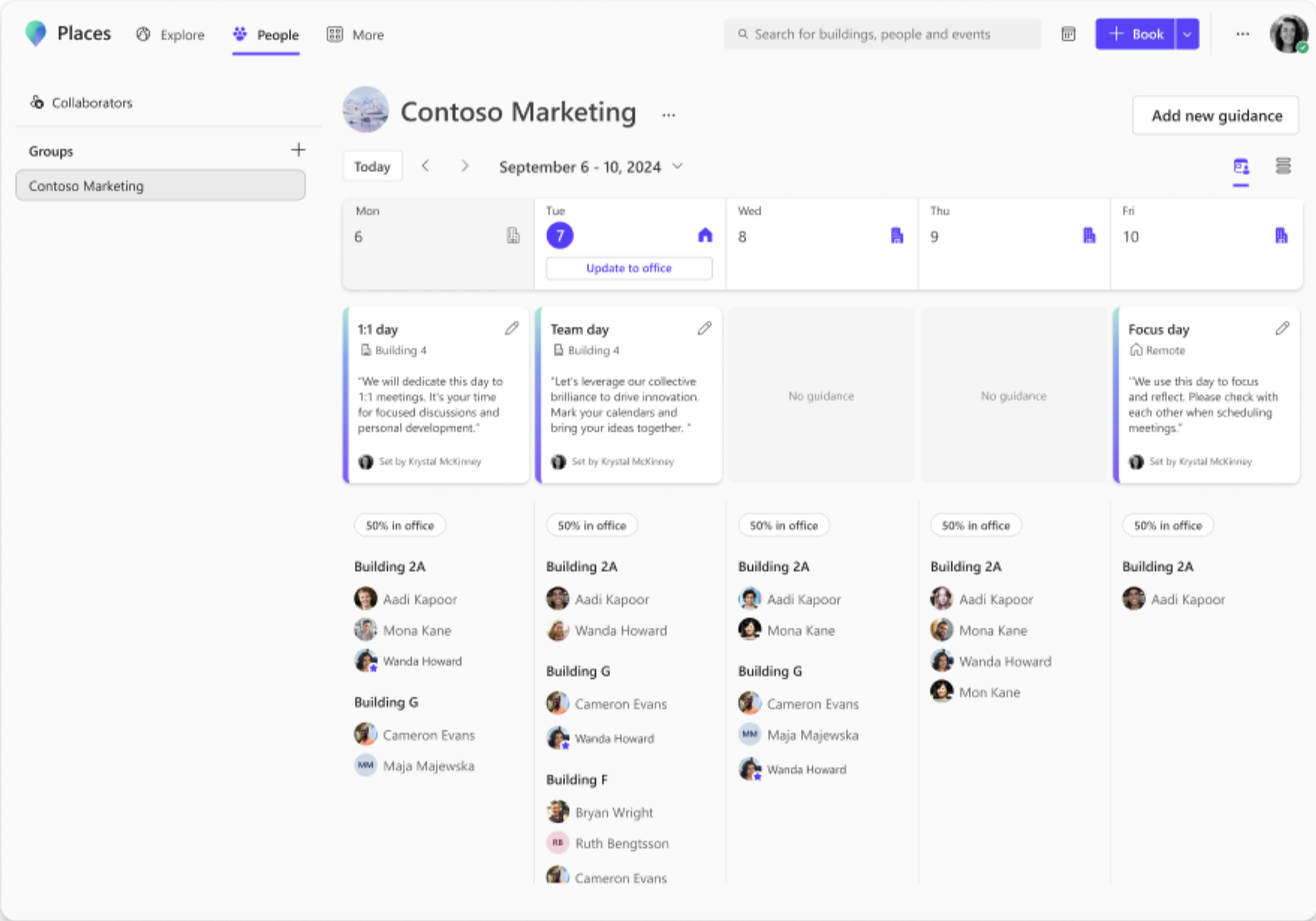Screen dimensions: 1316x921
Task: Click the Add new guidance button
Action: click(x=1215, y=115)
